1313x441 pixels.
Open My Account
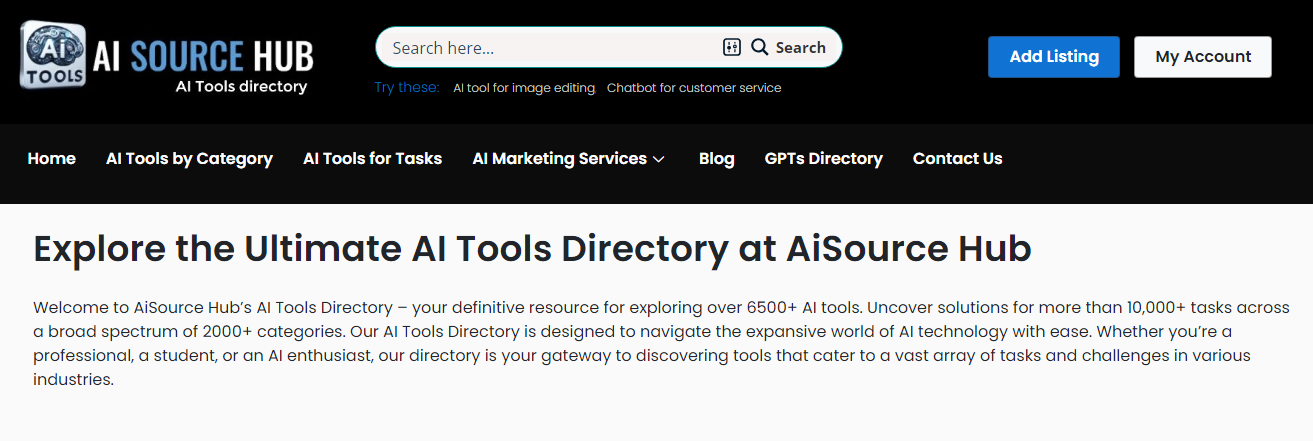[x=1203, y=57]
